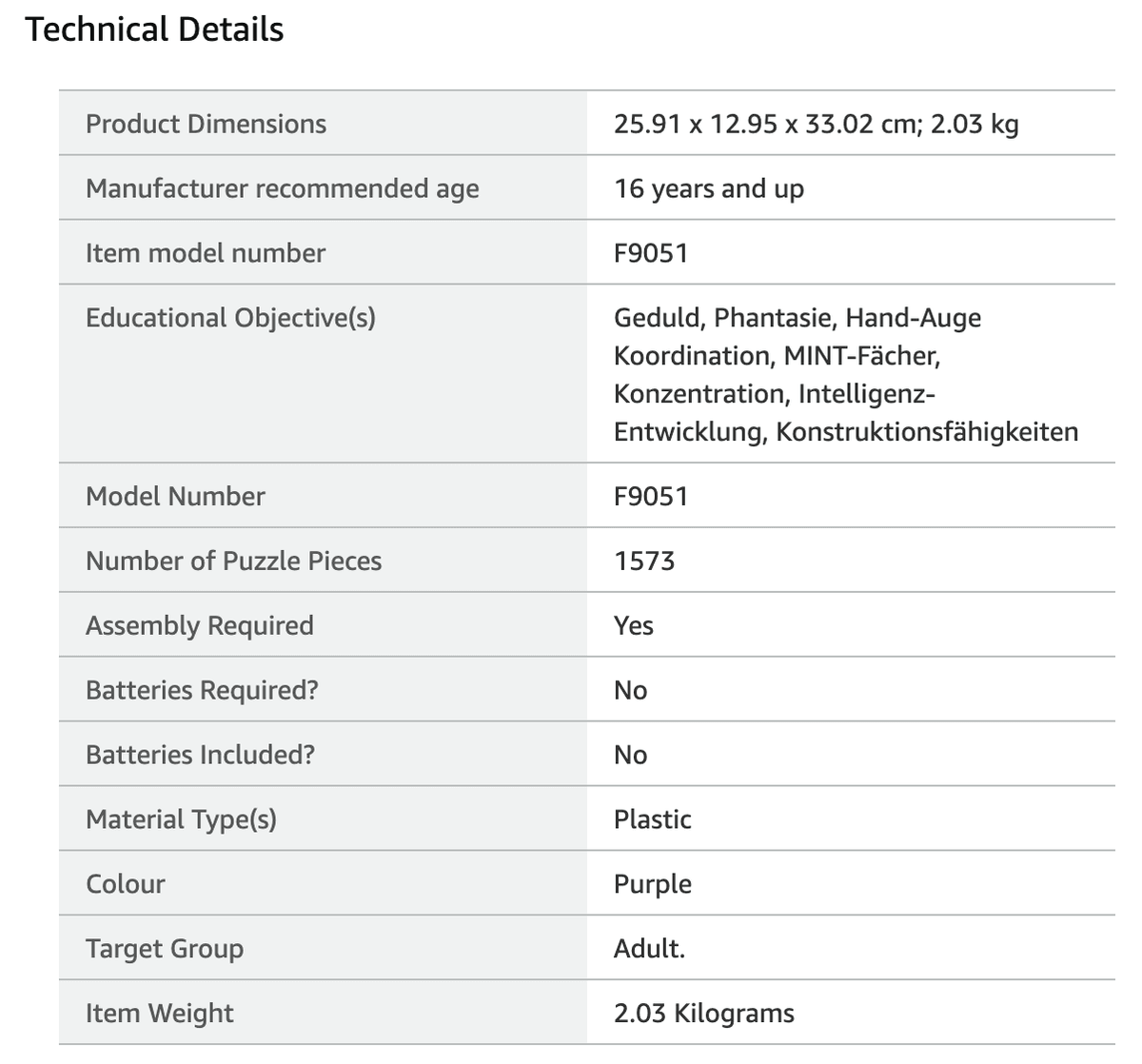Select the Manufacturer recommended age row label
The image size is (1142, 1064).
(283, 188)
